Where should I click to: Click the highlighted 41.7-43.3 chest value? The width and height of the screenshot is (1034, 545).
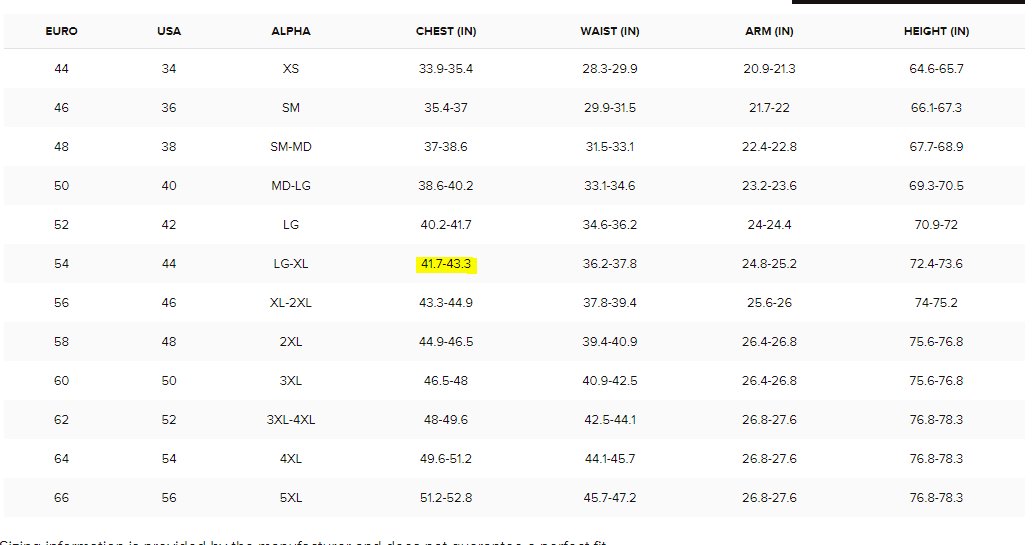tap(446, 264)
